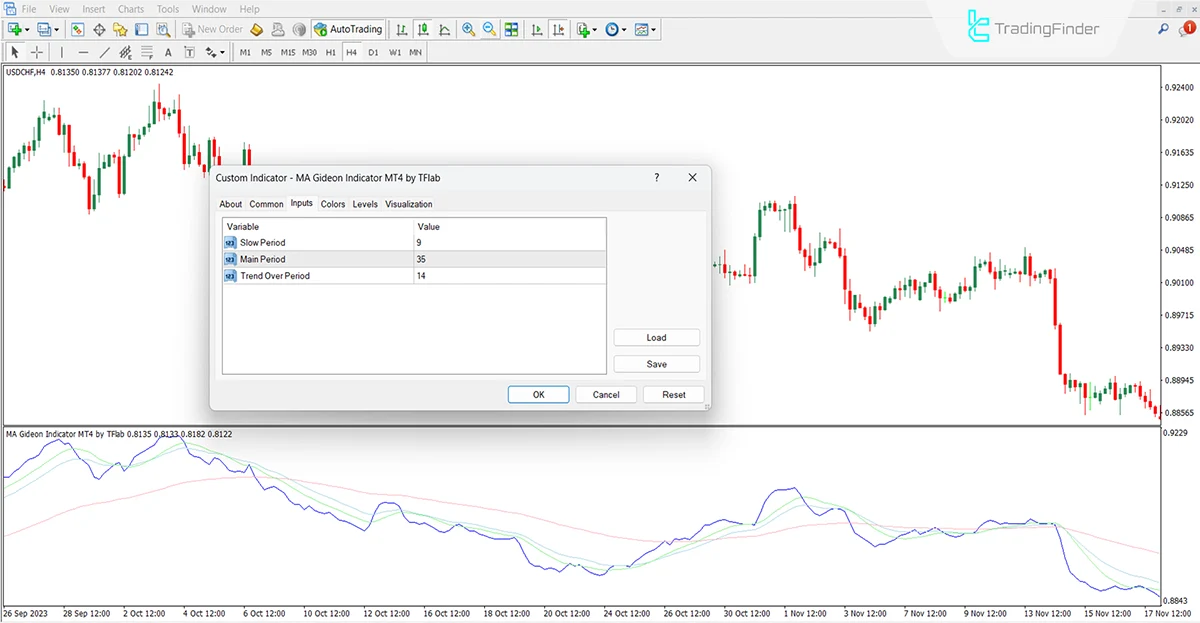The height and width of the screenshot is (623, 1200).
Task: Select the Crosshair tool
Action: 37,52
